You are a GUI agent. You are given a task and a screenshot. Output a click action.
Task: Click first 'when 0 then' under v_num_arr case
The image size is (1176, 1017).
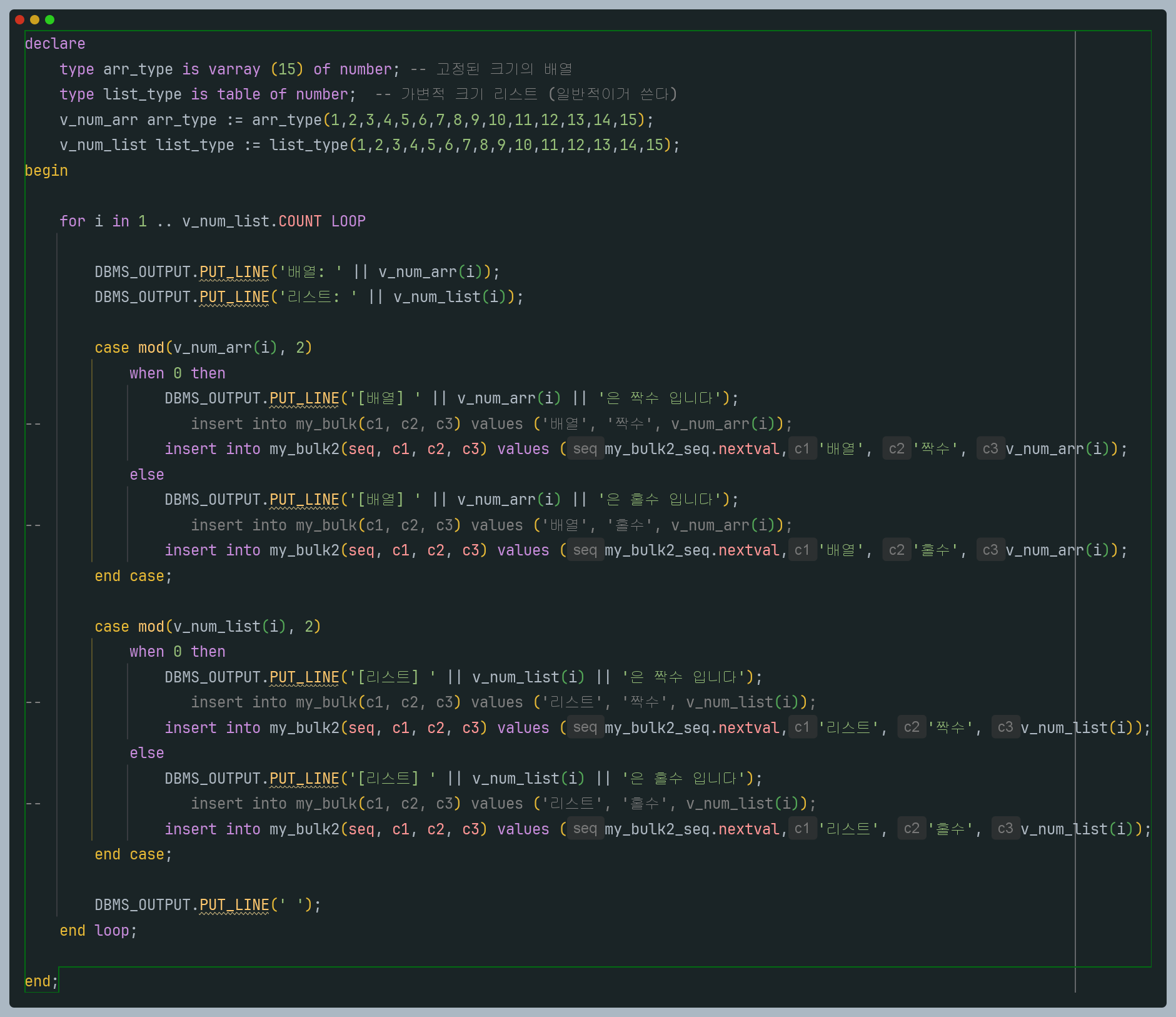coord(178,373)
